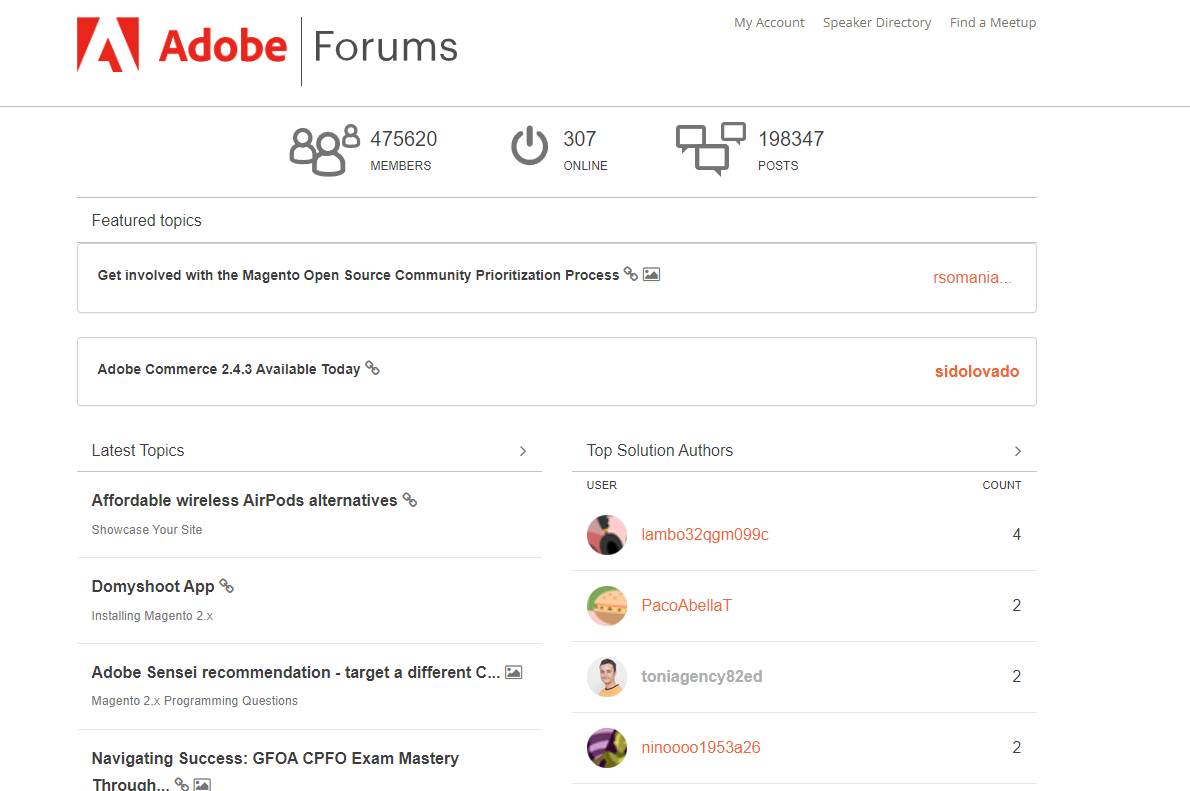Click COUNT column header
This screenshot has width=1190, height=791.
pyautogui.click(x=1002, y=485)
